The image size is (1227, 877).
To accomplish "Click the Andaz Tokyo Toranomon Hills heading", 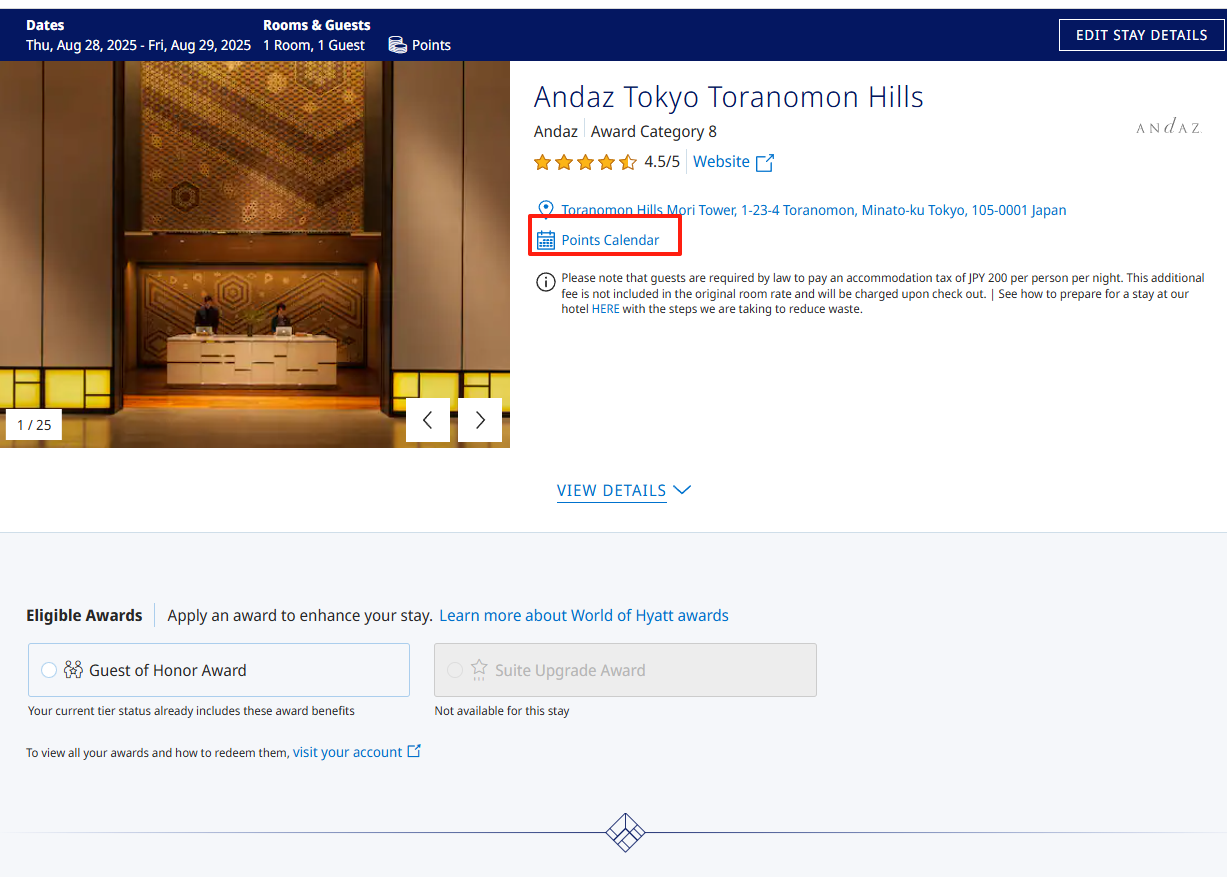I will pos(729,97).
